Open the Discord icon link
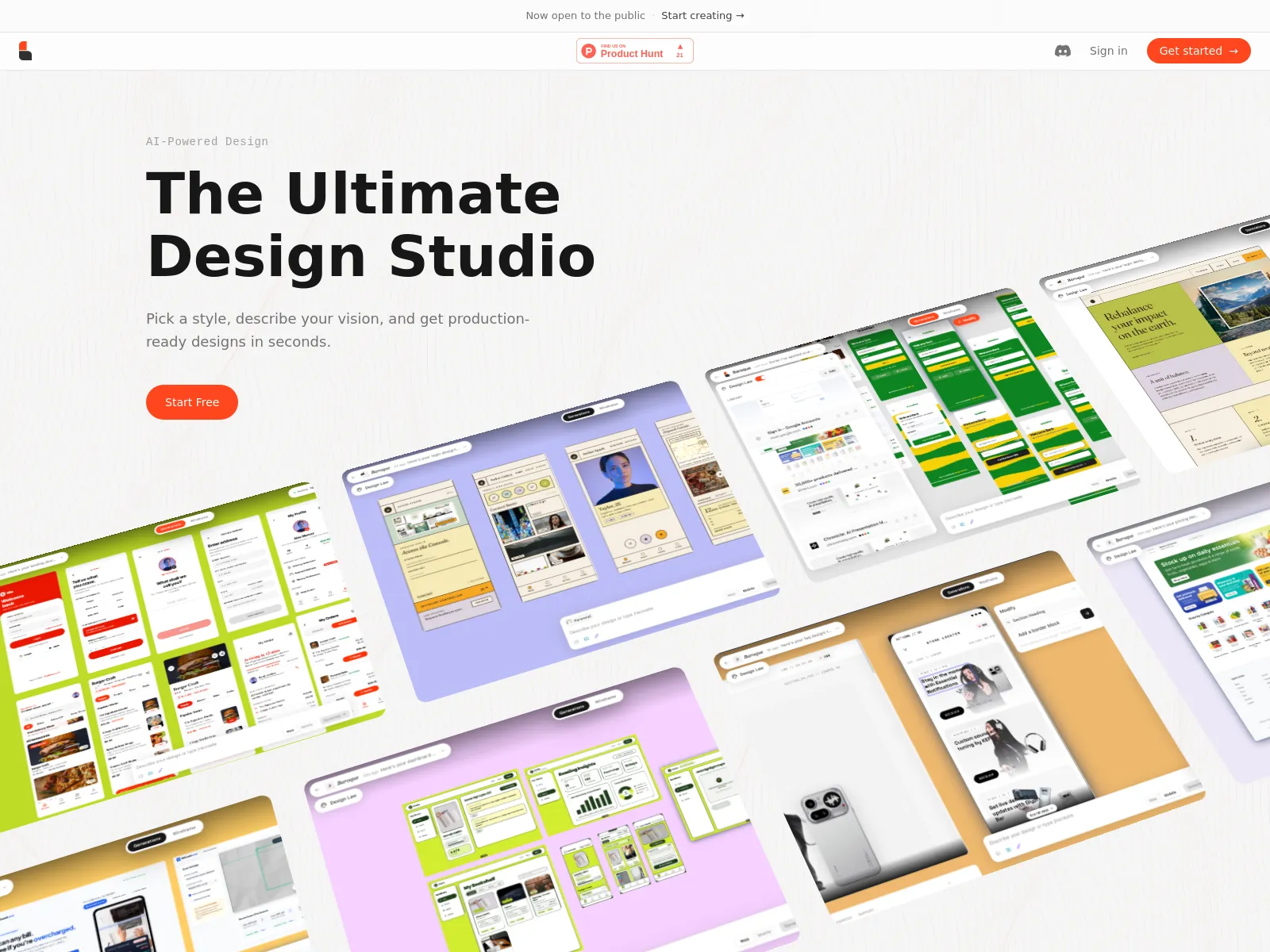Viewport: 1270px width, 952px height. (1062, 51)
